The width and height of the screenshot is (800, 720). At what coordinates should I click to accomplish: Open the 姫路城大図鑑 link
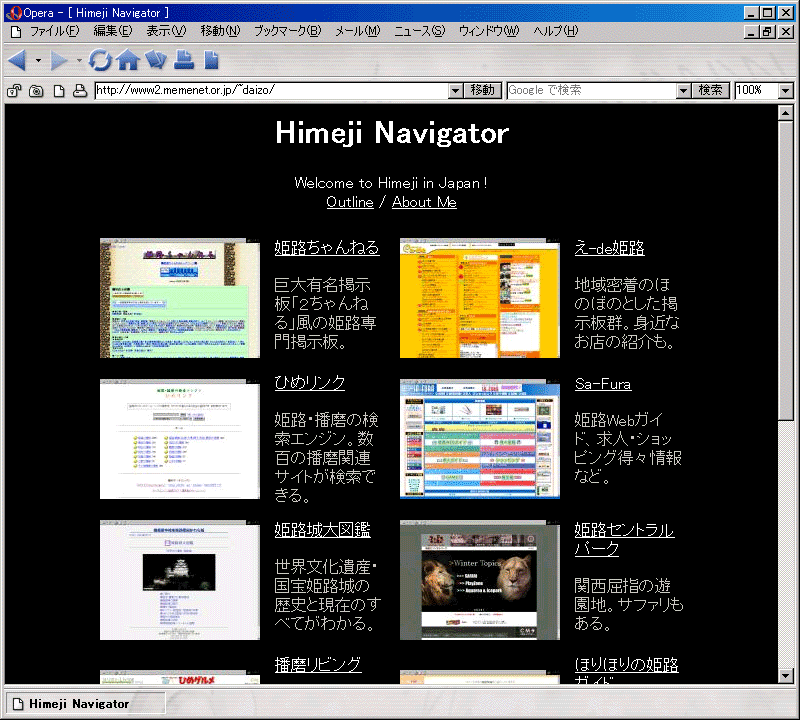[322, 530]
